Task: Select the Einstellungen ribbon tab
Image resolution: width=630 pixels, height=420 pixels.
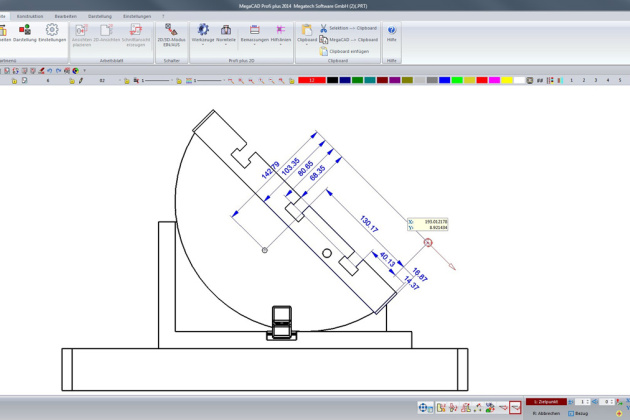Action: 137,17
